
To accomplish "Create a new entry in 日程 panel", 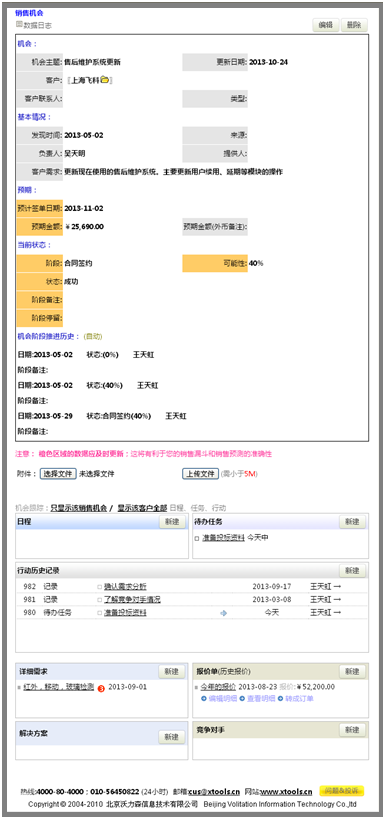I will pos(172,522).
